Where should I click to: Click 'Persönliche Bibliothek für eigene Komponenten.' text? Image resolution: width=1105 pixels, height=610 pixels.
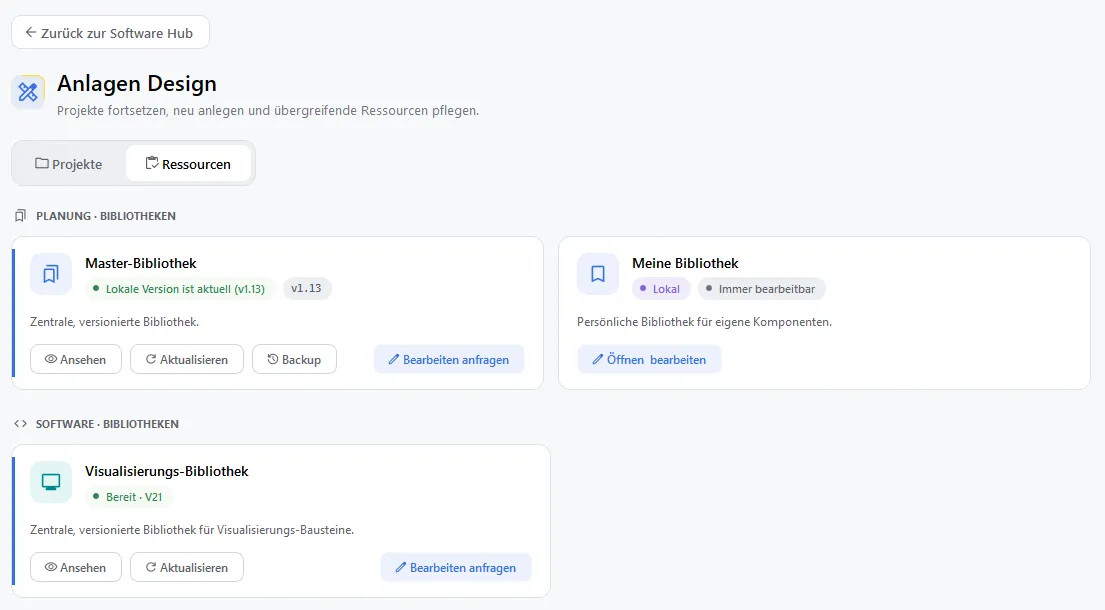pos(704,321)
